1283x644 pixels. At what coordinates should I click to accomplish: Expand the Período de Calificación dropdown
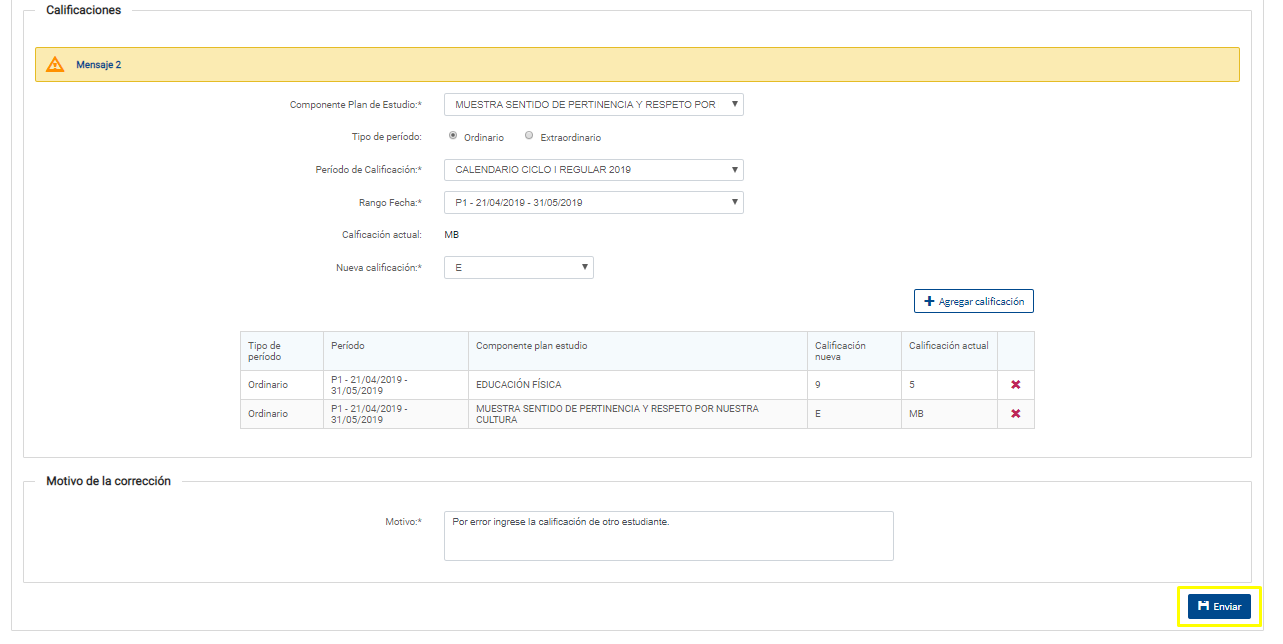593,170
